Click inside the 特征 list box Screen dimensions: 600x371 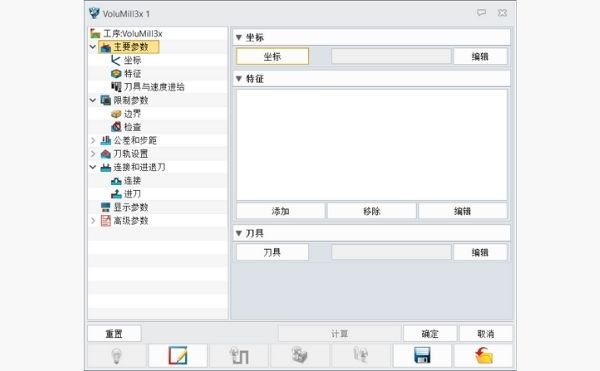(372, 145)
